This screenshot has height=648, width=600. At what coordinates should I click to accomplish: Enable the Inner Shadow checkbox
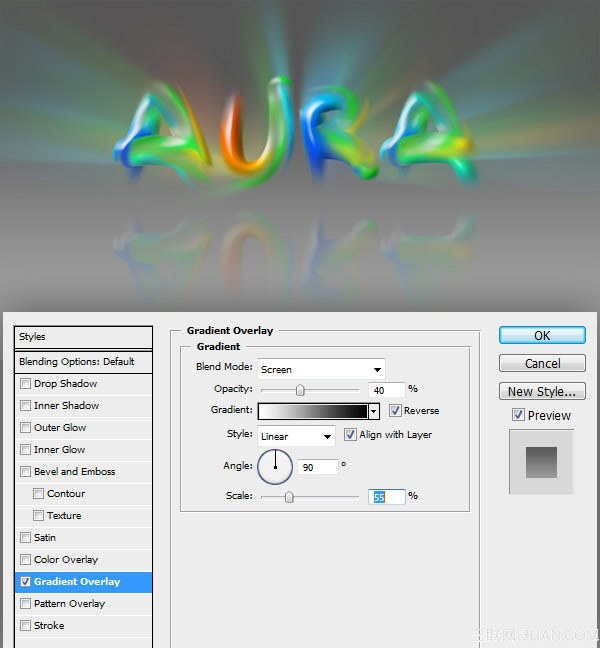25,405
